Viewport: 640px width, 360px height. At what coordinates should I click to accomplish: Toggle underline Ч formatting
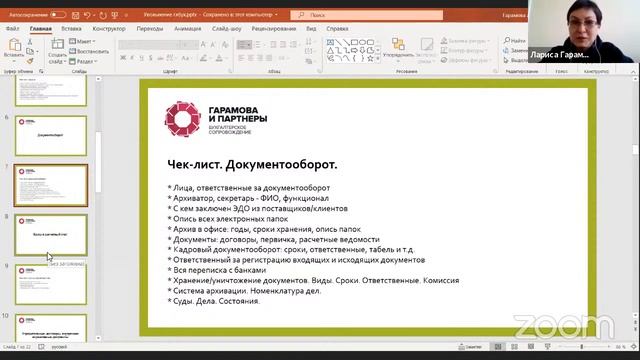point(142,58)
